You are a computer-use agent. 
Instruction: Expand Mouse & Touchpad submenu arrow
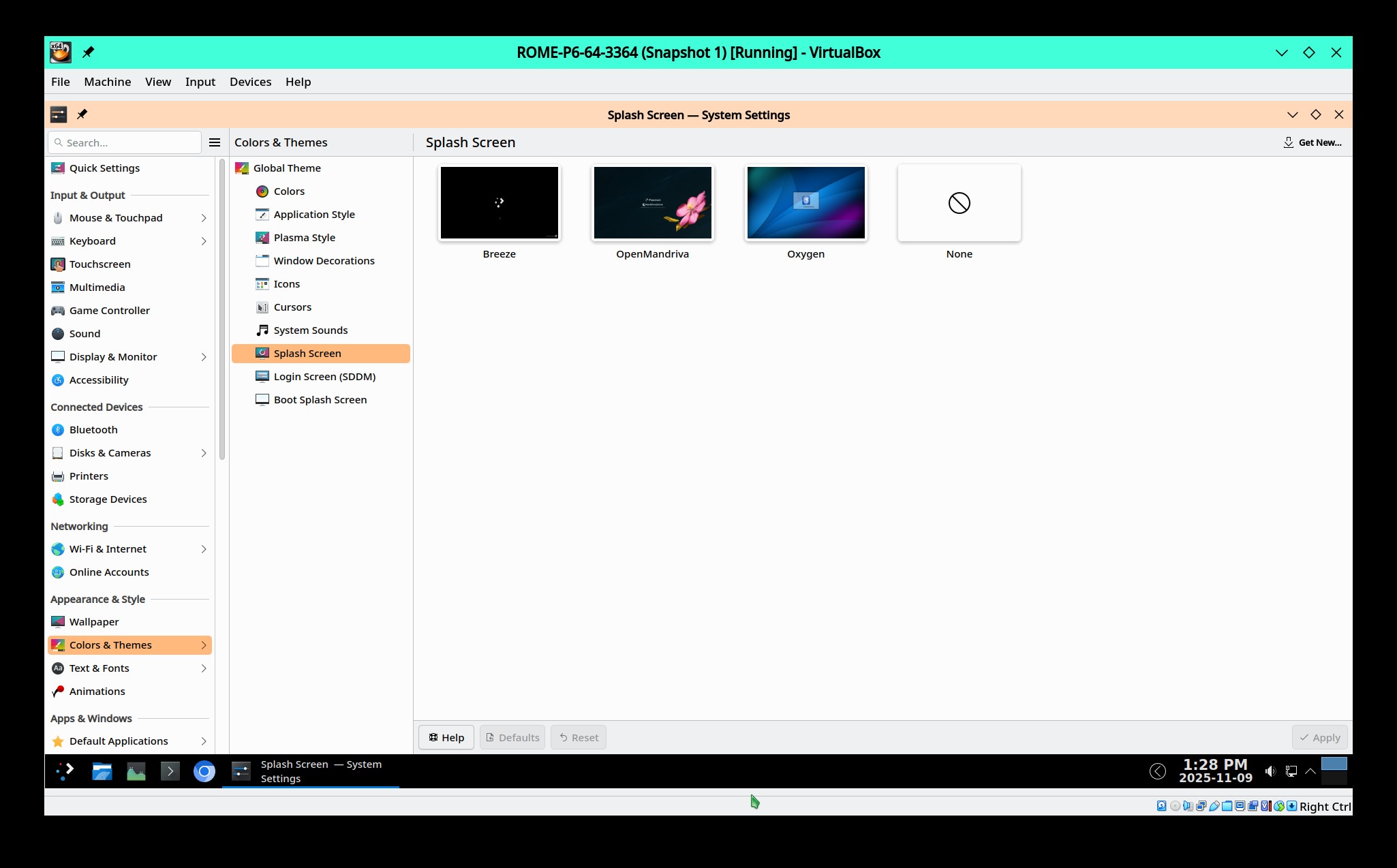203,218
